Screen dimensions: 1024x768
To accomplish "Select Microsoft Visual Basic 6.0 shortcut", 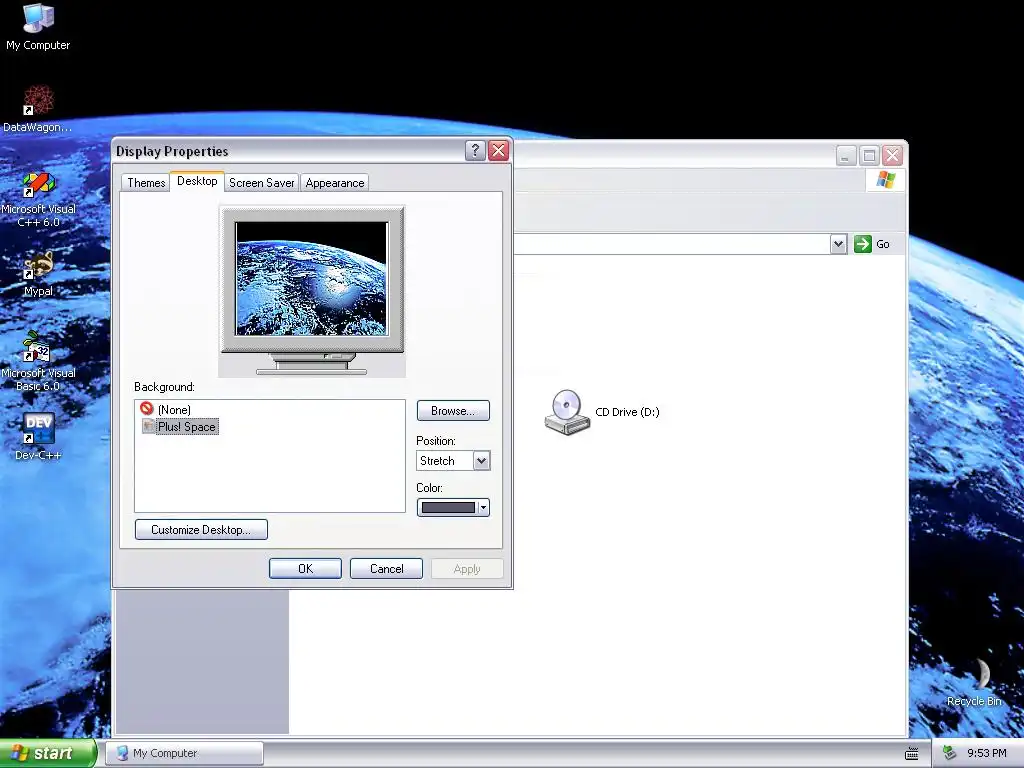I will 38,362.
